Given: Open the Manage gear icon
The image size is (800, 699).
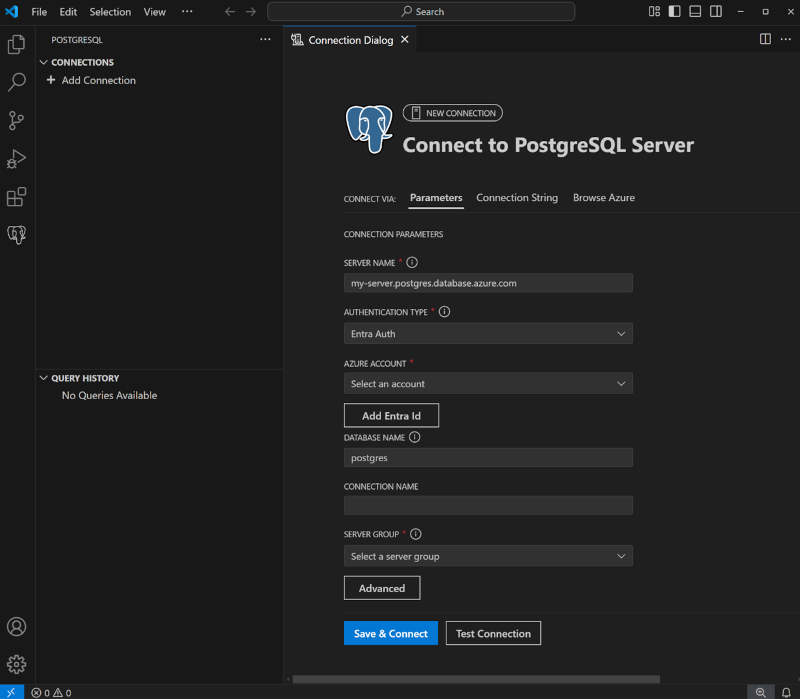Looking at the screenshot, I should pos(16,664).
